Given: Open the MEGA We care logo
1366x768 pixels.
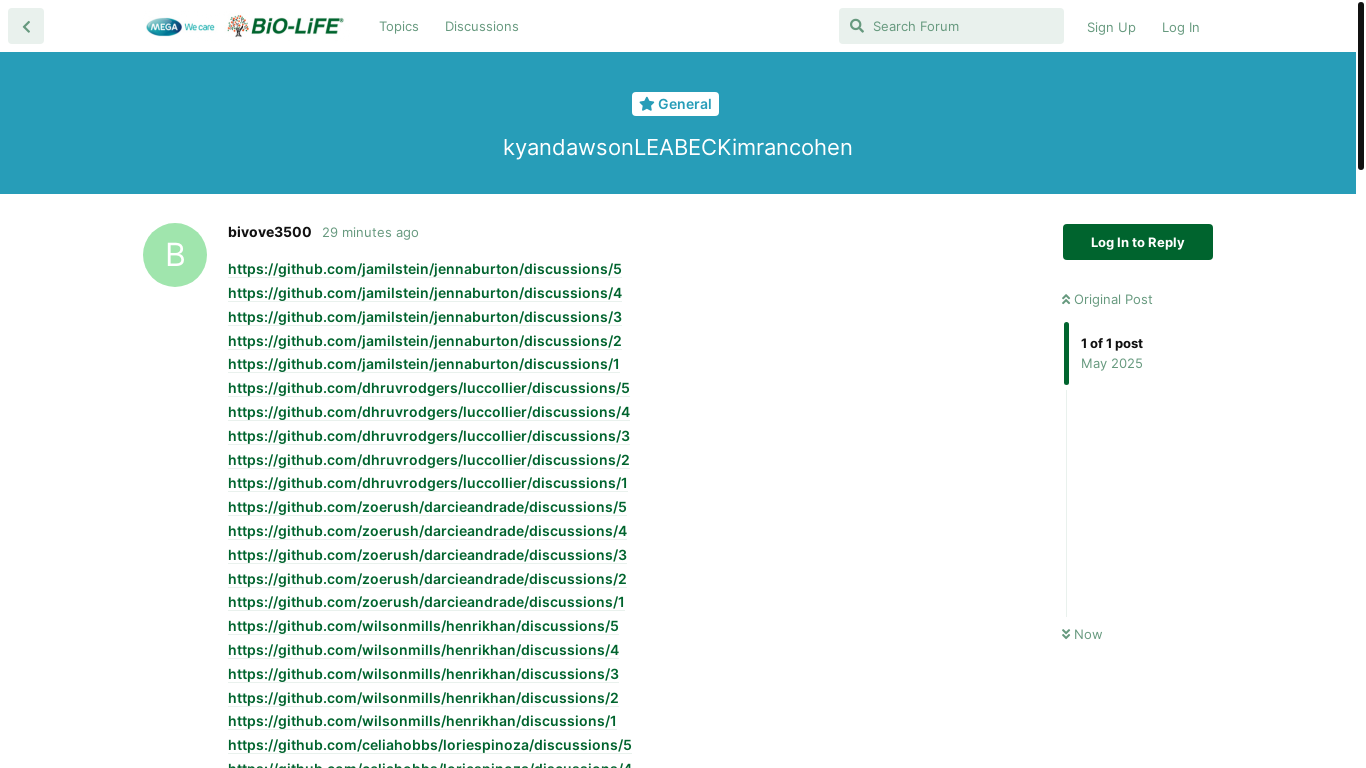Looking at the screenshot, I should pos(180,27).
